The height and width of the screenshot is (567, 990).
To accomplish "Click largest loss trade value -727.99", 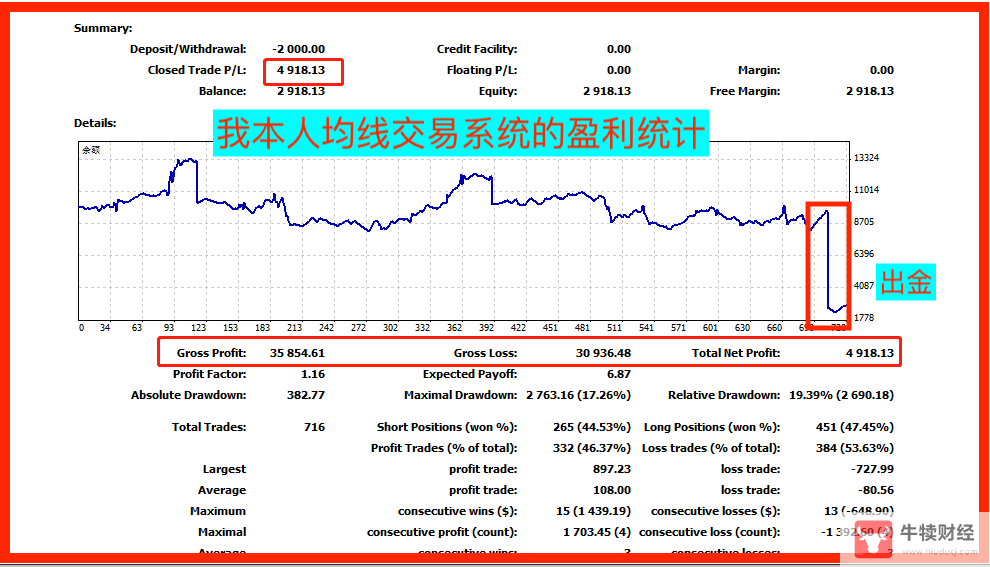I will [x=873, y=469].
